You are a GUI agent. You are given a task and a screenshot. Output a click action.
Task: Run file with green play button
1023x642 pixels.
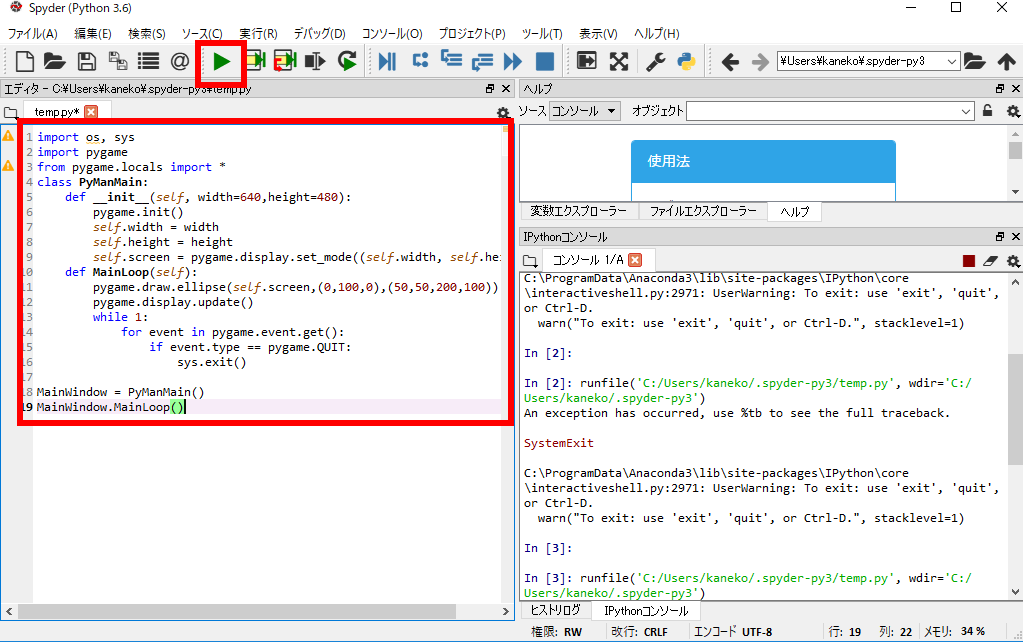pos(222,62)
